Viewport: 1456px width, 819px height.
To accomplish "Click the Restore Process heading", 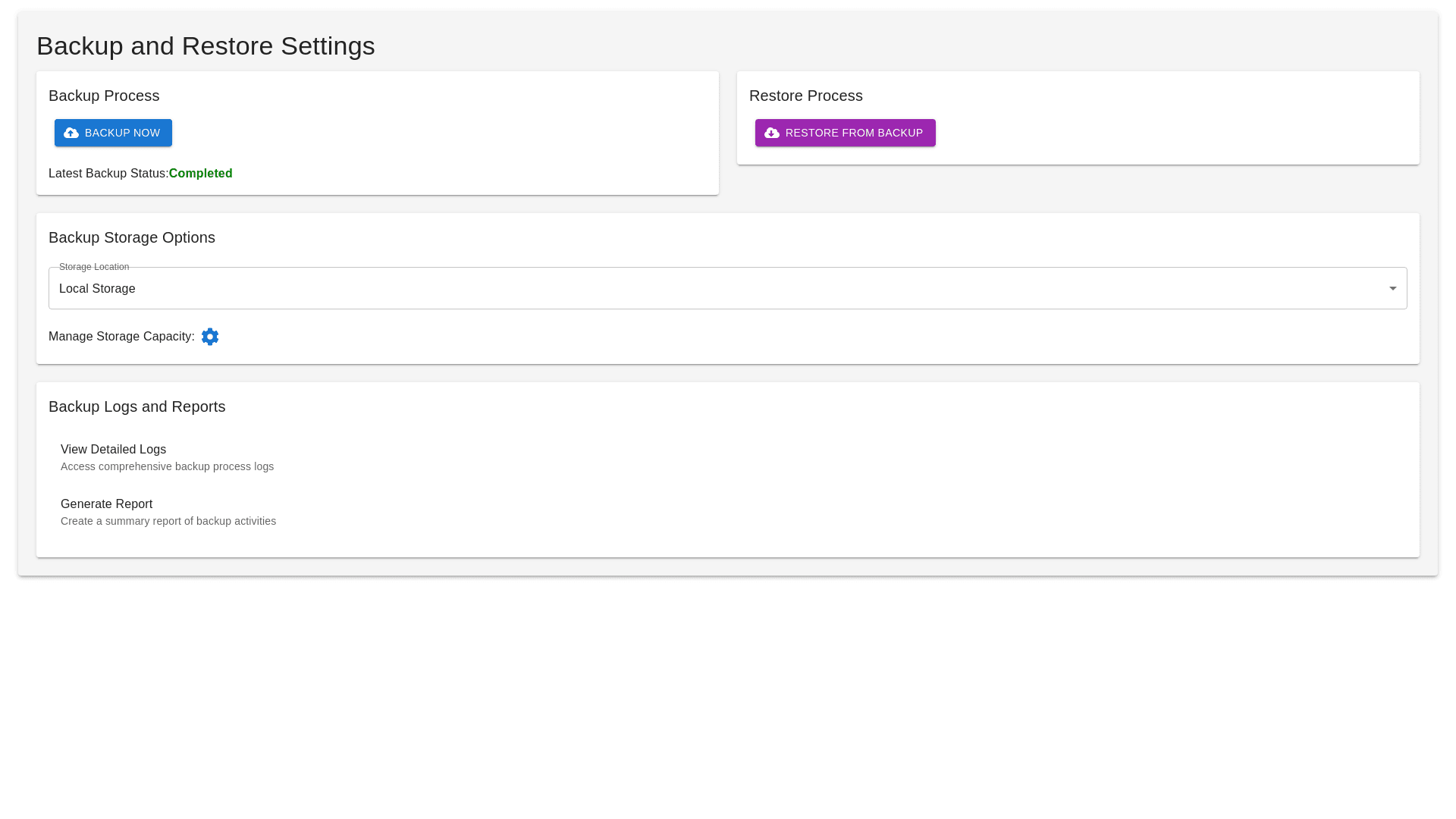I will click(x=805, y=96).
